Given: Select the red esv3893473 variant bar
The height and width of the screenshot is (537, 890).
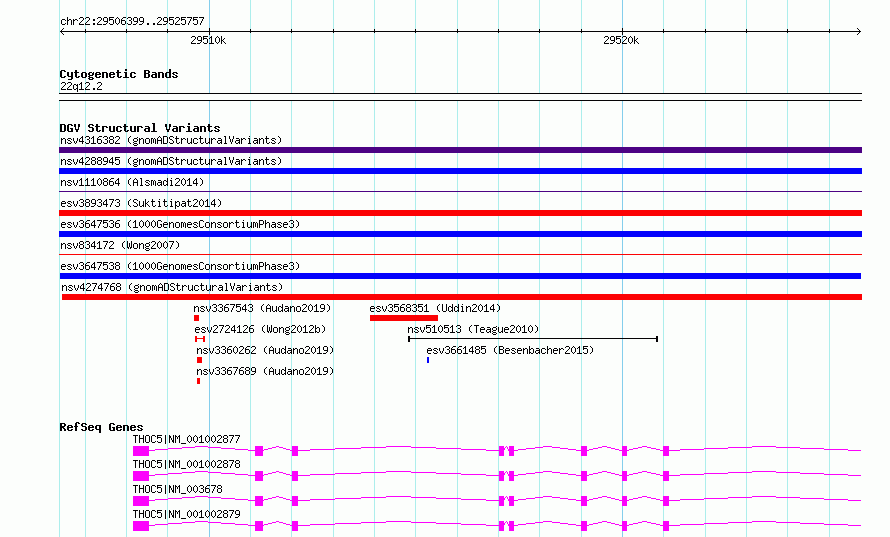Looking at the screenshot, I should (x=460, y=213).
